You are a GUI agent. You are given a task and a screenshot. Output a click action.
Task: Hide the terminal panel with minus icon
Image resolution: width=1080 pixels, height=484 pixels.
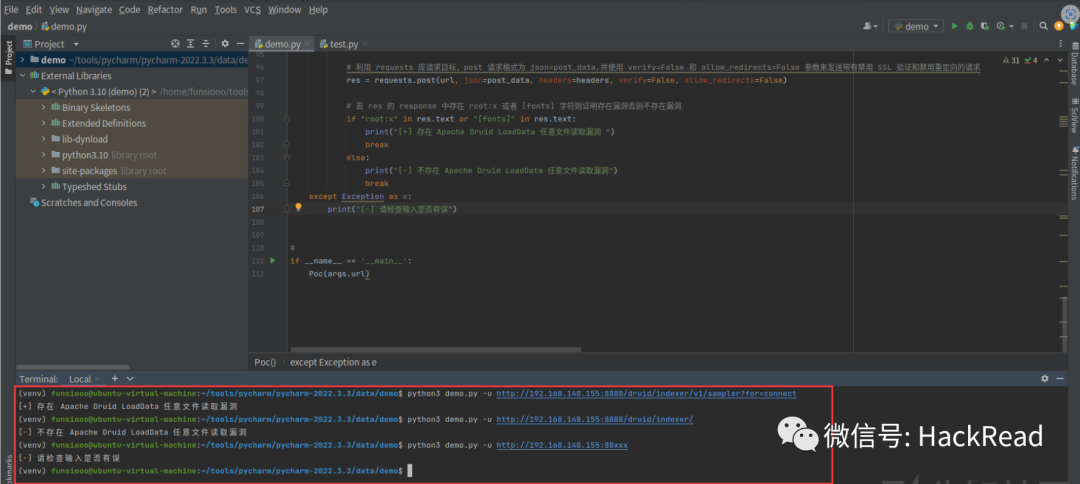[x=1060, y=379]
